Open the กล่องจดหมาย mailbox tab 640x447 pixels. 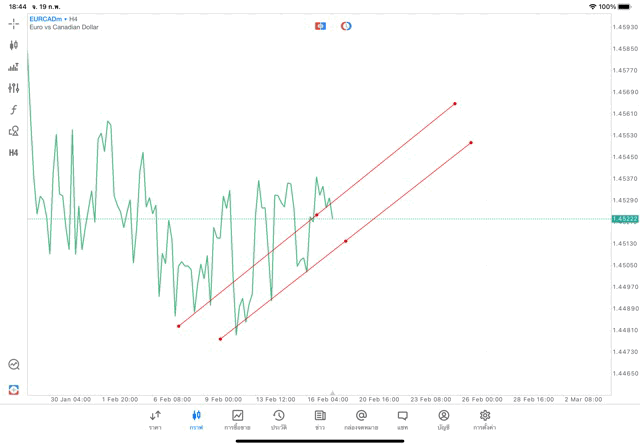tap(361, 420)
